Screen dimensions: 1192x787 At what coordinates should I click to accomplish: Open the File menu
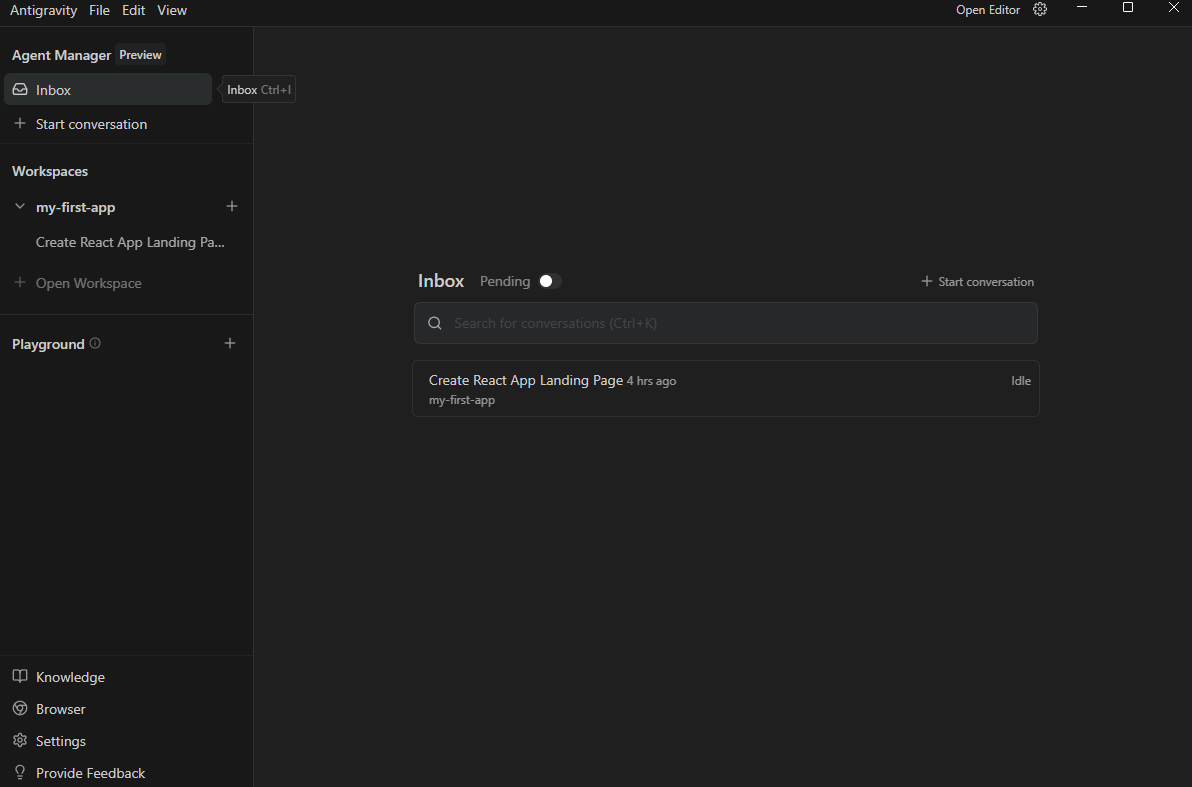[99, 10]
